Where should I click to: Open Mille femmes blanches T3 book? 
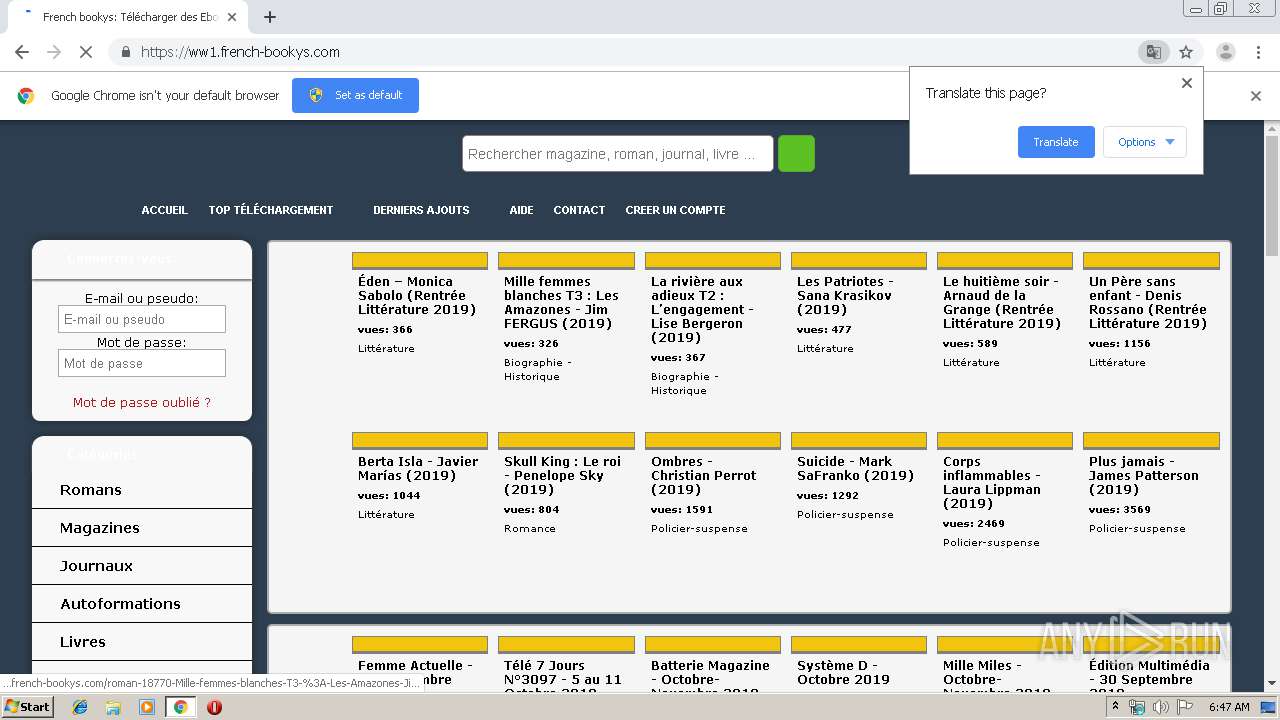click(x=561, y=302)
